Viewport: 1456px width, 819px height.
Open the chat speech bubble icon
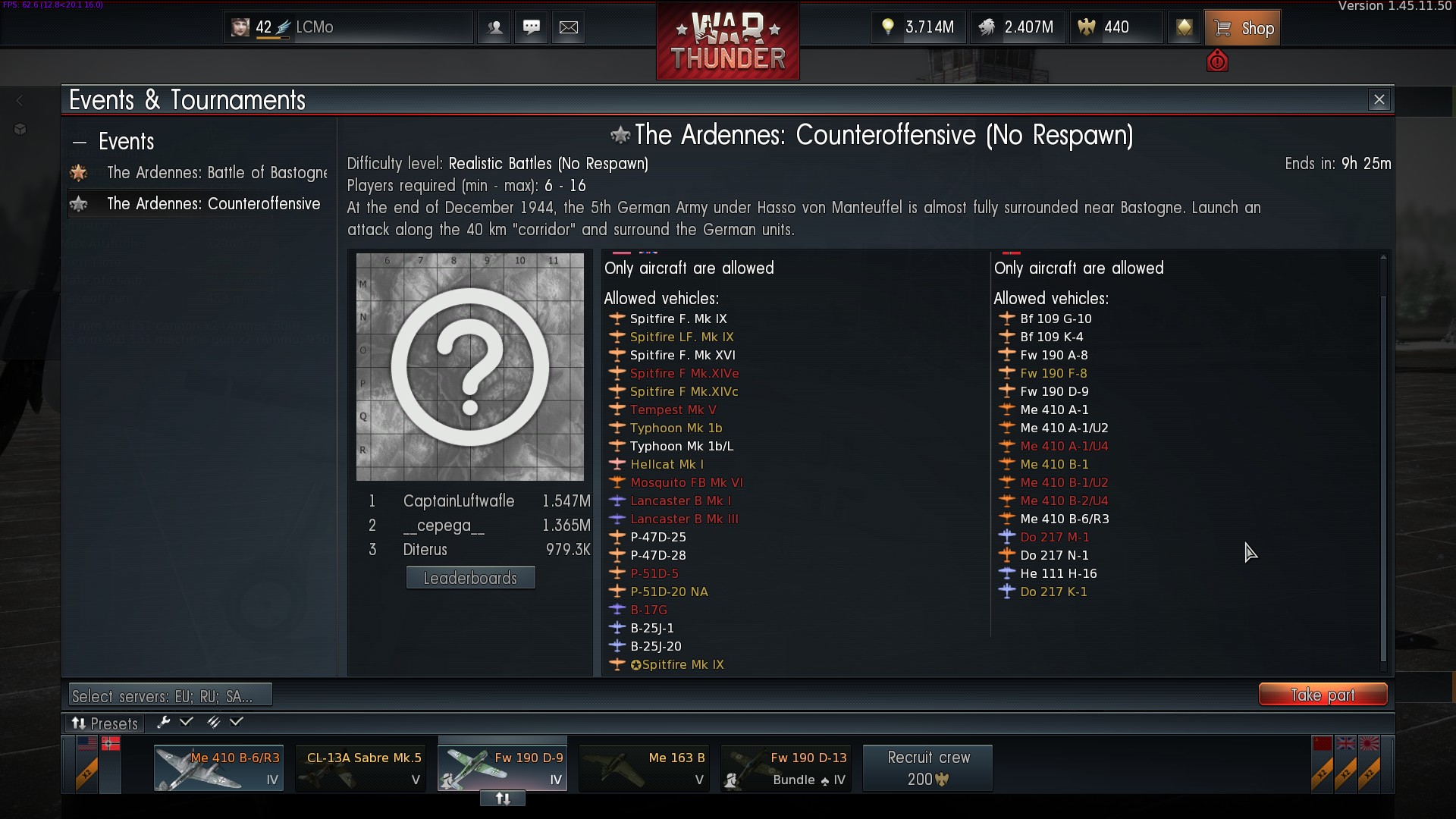pos(532,28)
